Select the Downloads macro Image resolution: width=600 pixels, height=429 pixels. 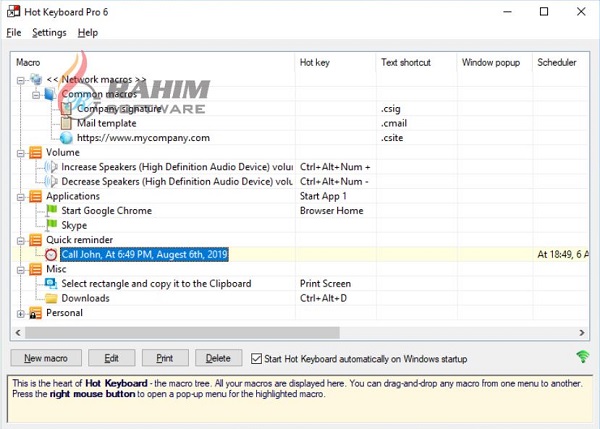86,298
